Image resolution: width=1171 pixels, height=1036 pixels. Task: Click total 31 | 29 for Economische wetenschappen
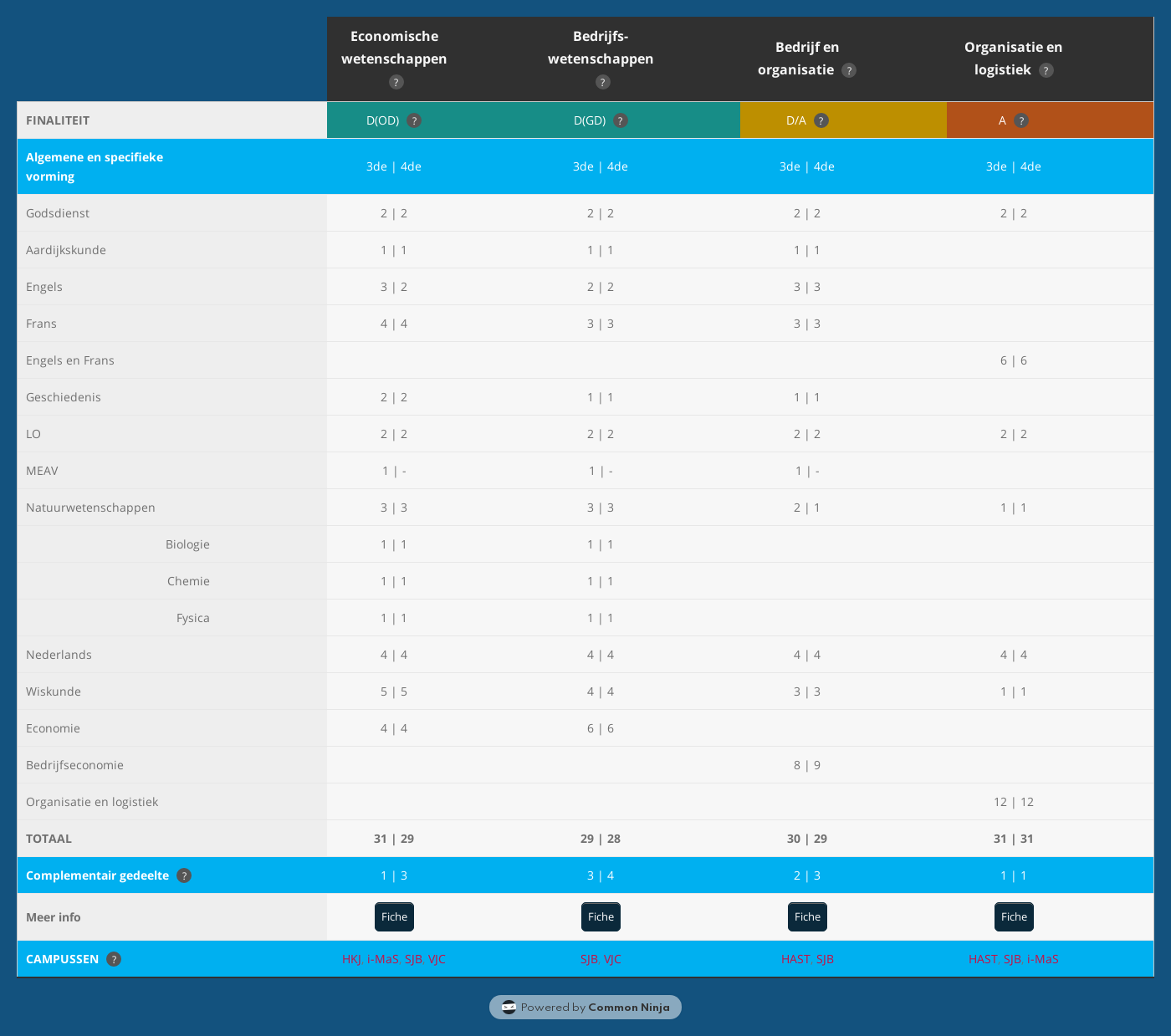(x=394, y=839)
